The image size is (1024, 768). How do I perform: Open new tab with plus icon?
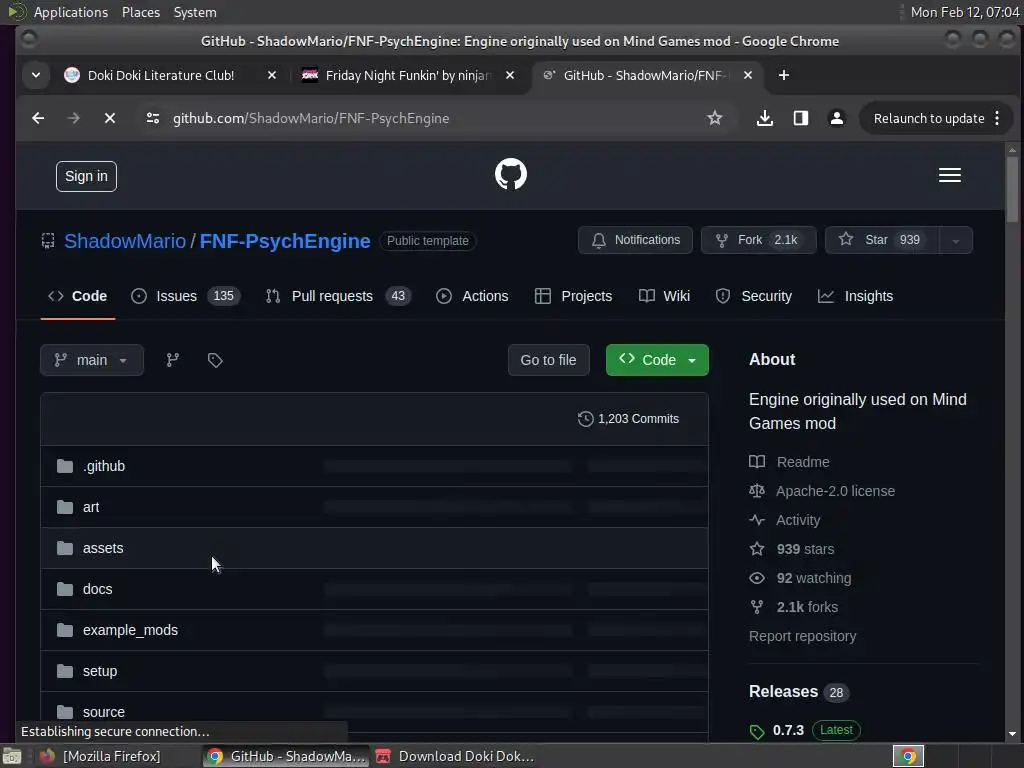[x=784, y=75]
